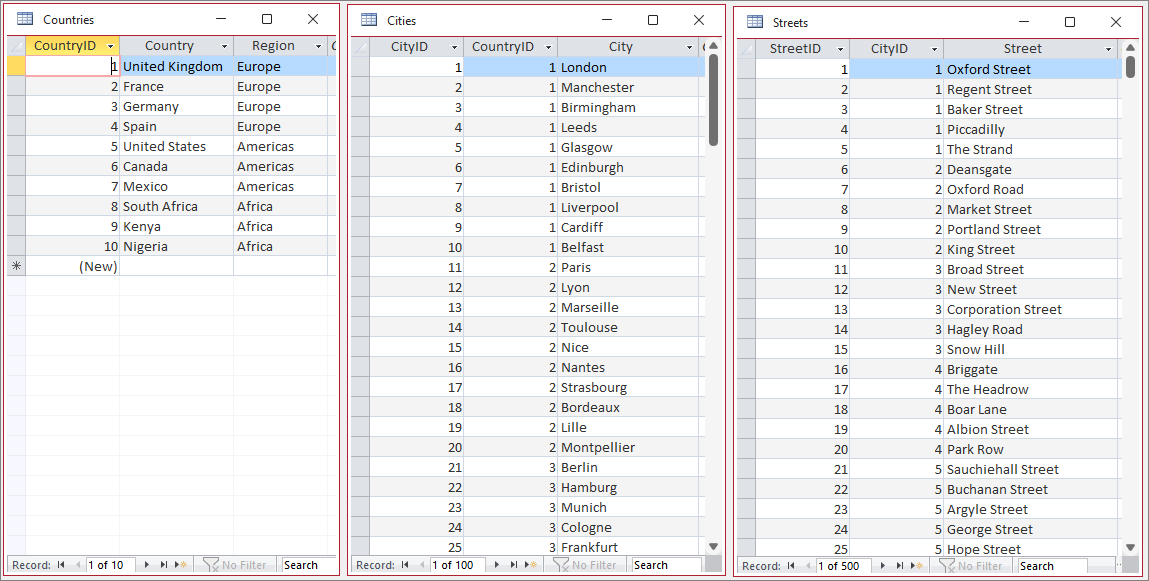1149x581 pixels.
Task: Click record number field in Cities window
Action: pyautogui.click(x=458, y=565)
